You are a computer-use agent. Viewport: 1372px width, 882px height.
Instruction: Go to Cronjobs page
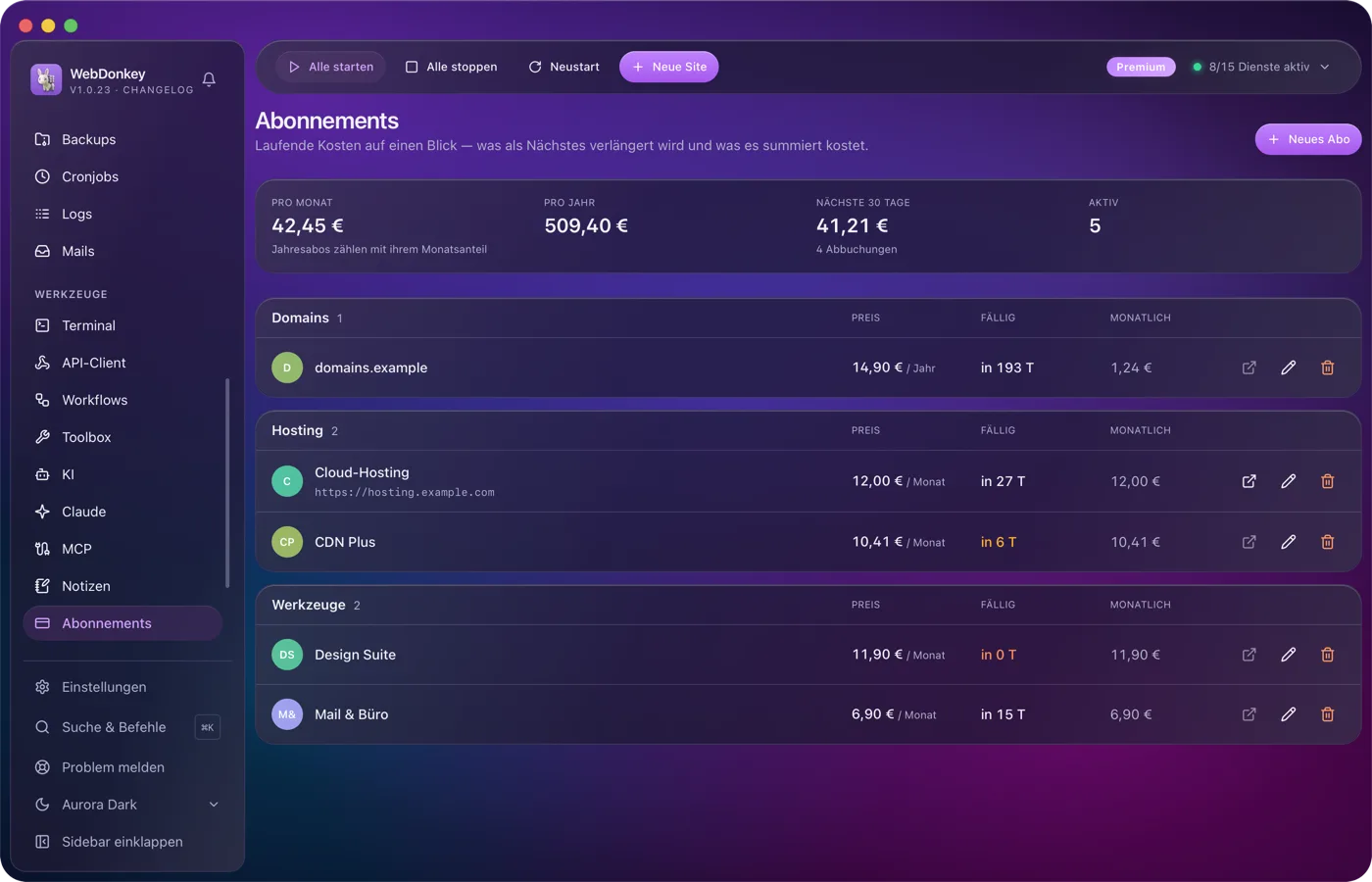(x=123, y=176)
